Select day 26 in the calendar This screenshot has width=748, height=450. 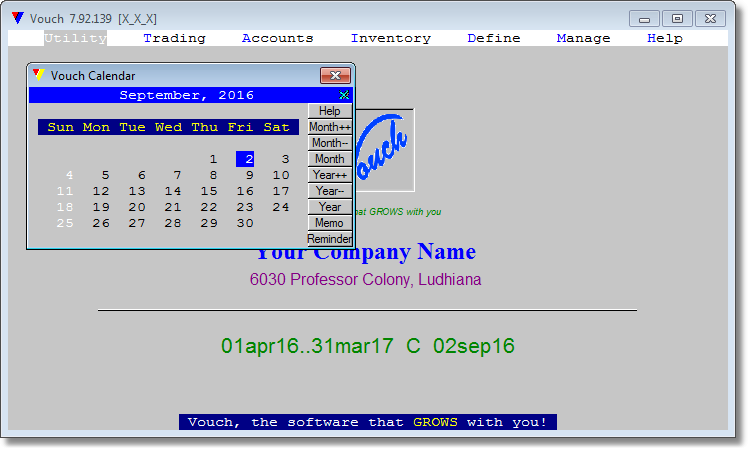tap(101, 223)
